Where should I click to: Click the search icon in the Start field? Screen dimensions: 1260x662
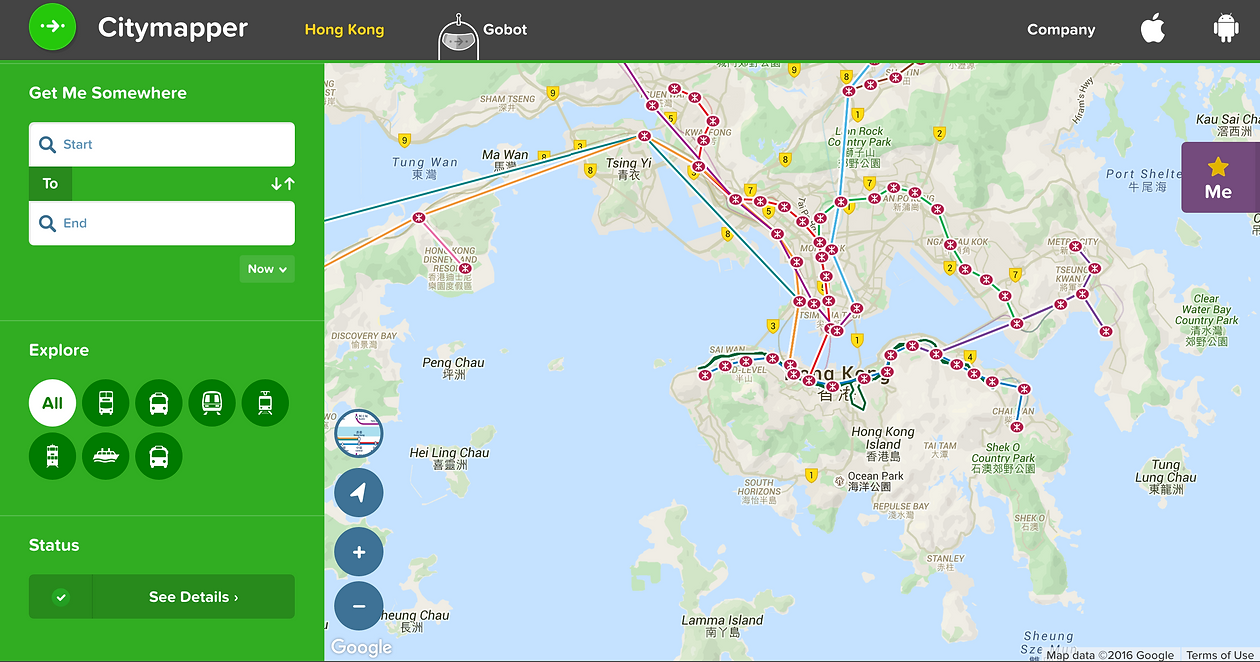(47, 145)
